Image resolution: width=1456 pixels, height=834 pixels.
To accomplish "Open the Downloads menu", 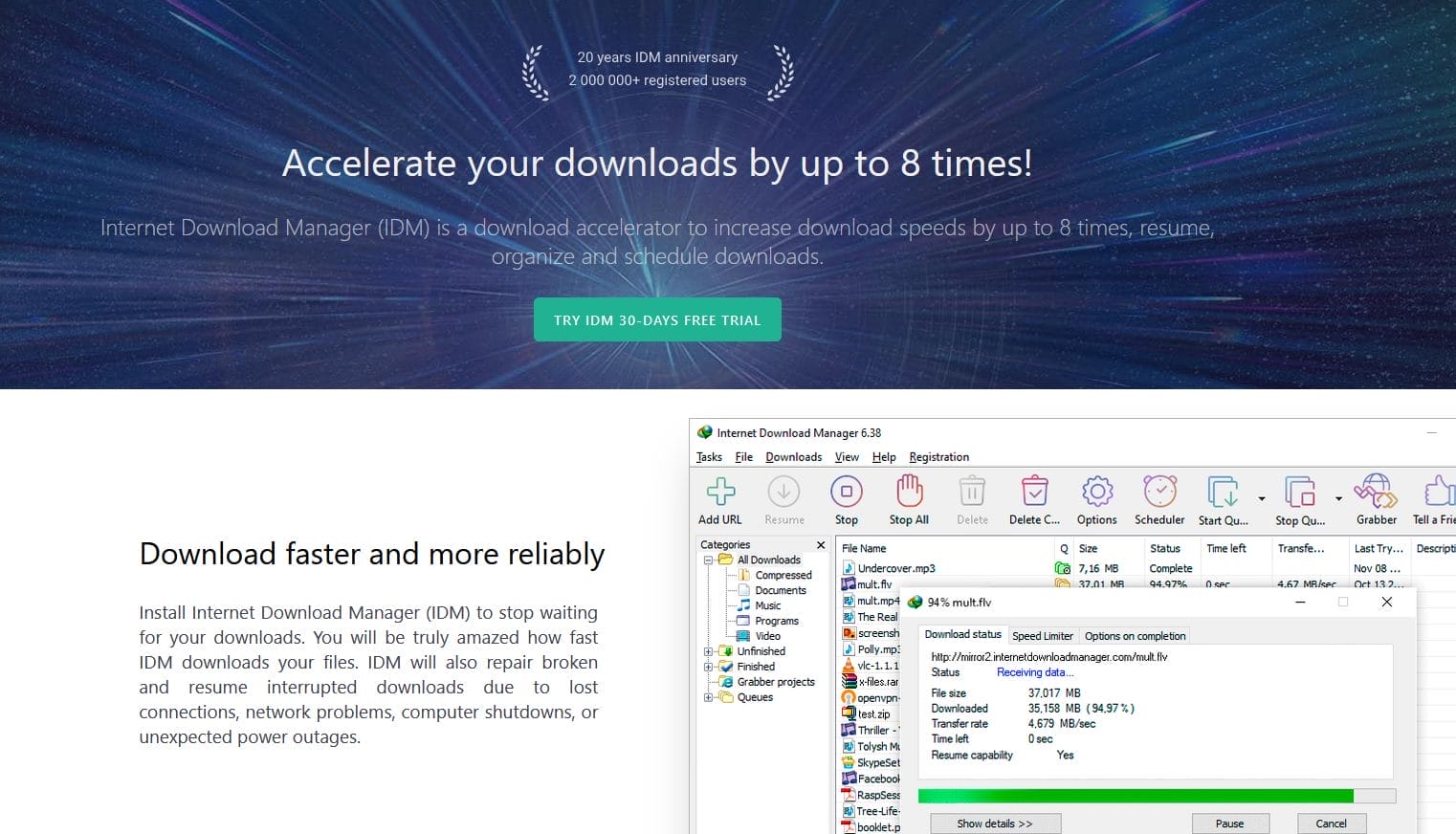I will tap(793, 456).
